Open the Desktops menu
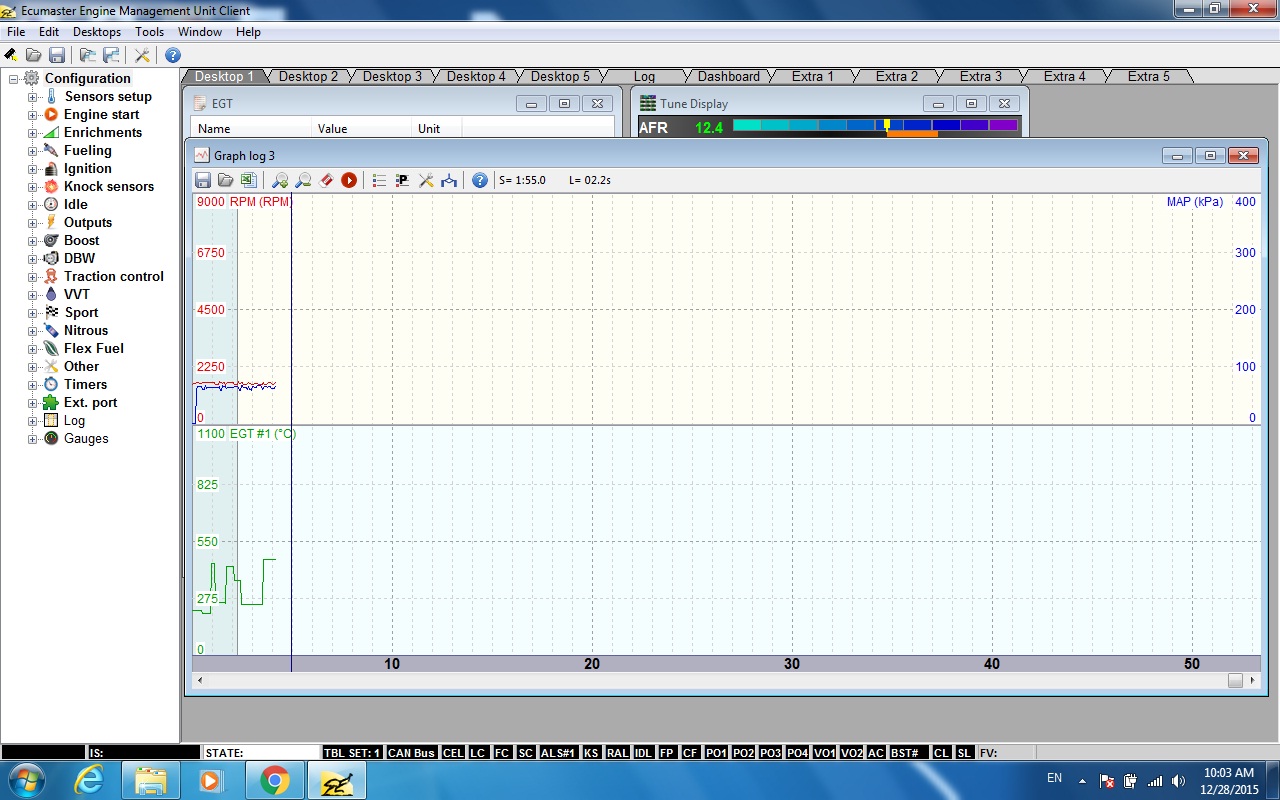The width and height of the screenshot is (1280, 800). pos(96,32)
